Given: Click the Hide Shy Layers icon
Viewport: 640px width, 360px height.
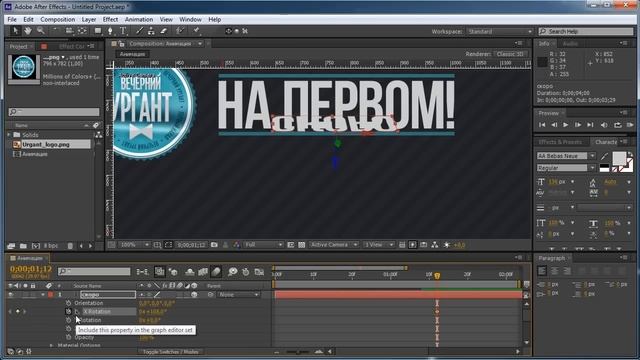Looking at the screenshot, I should [x=189, y=271].
